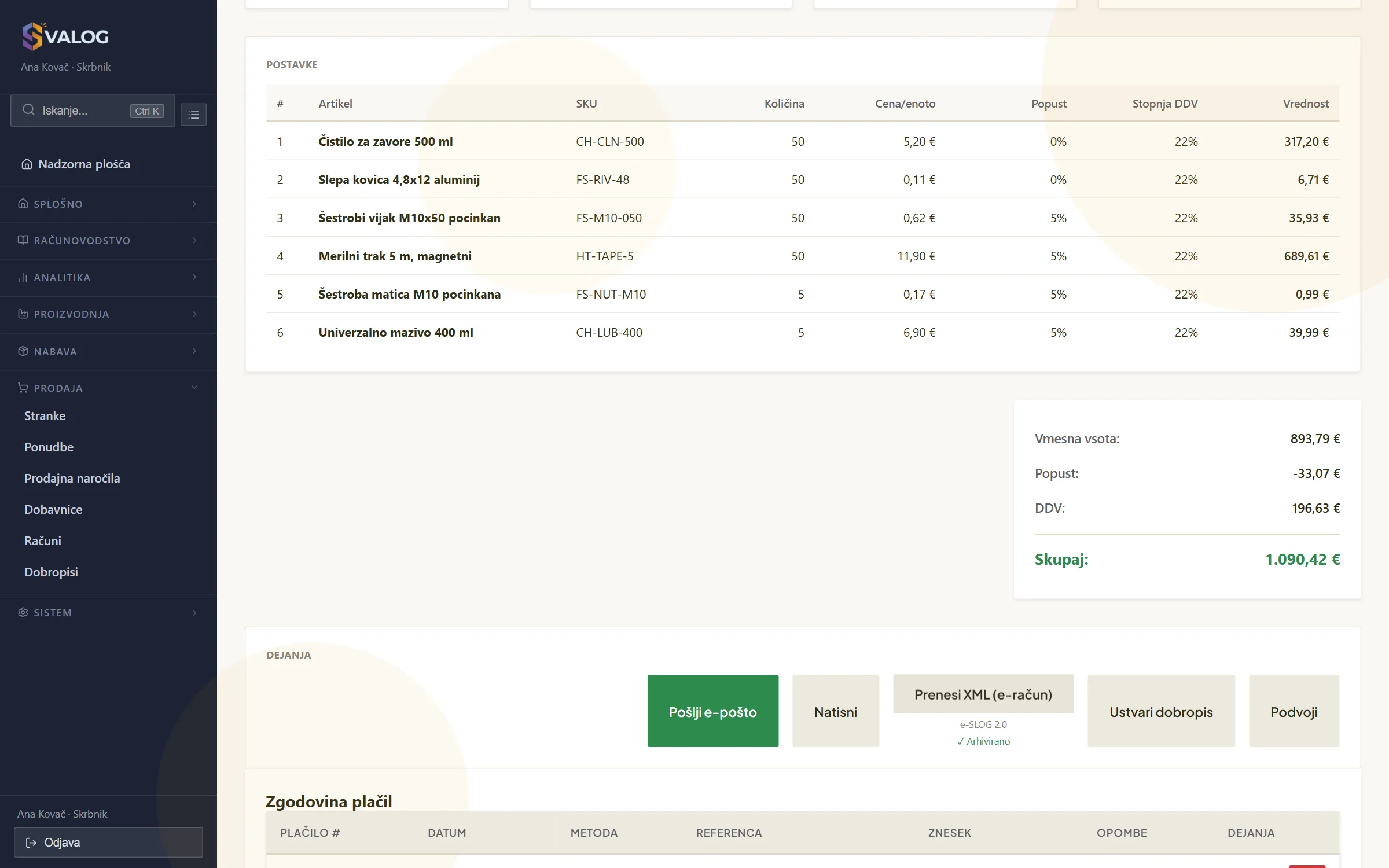Click the Skupaj total 1.090,42 €
Image resolution: width=1389 pixels, height=868 pixels.
tap(1302, 560)
